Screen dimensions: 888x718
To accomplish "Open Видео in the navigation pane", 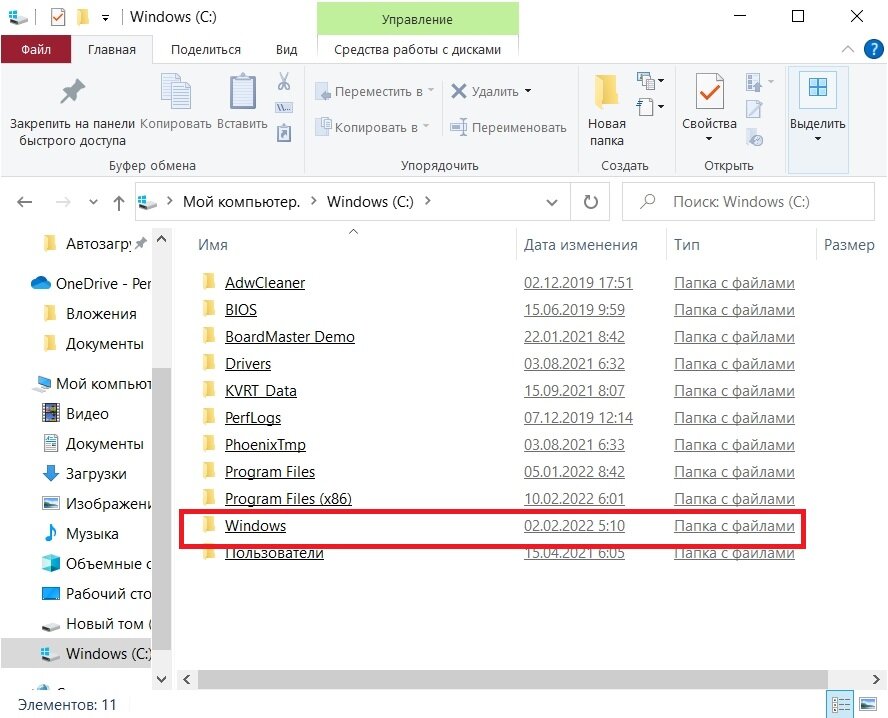I will pos(76,413).
